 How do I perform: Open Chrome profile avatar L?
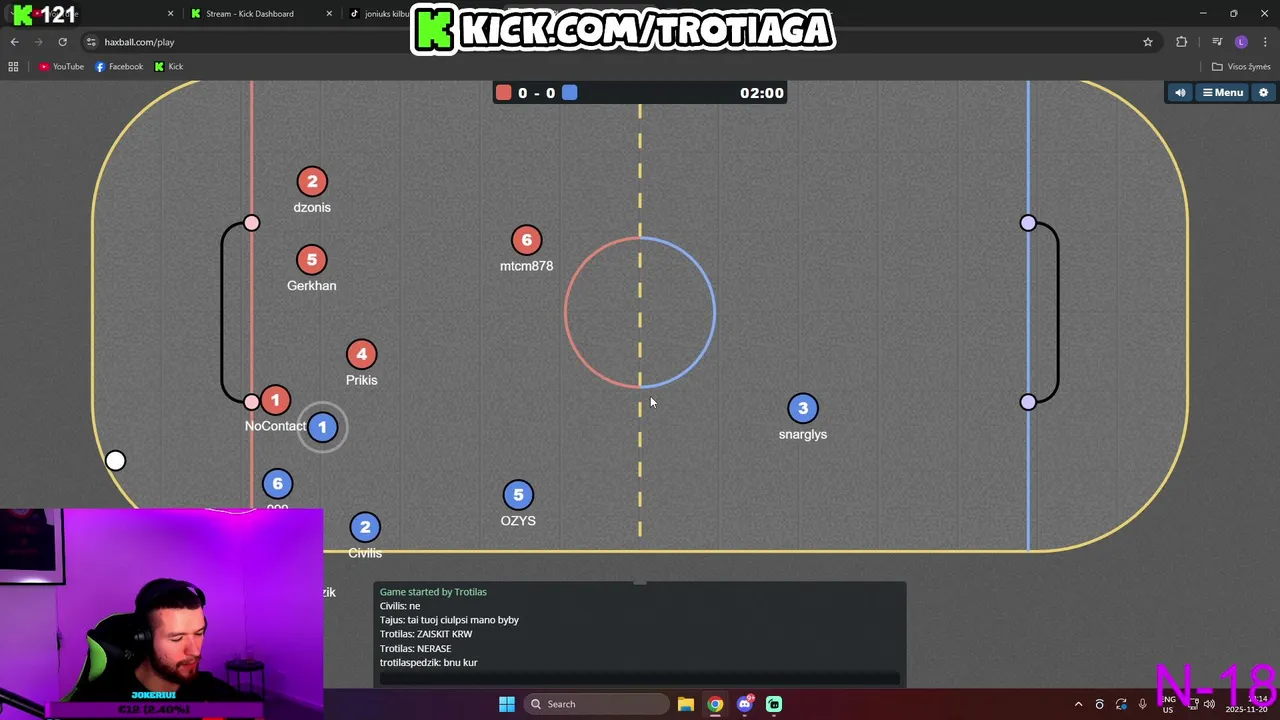1241,42
